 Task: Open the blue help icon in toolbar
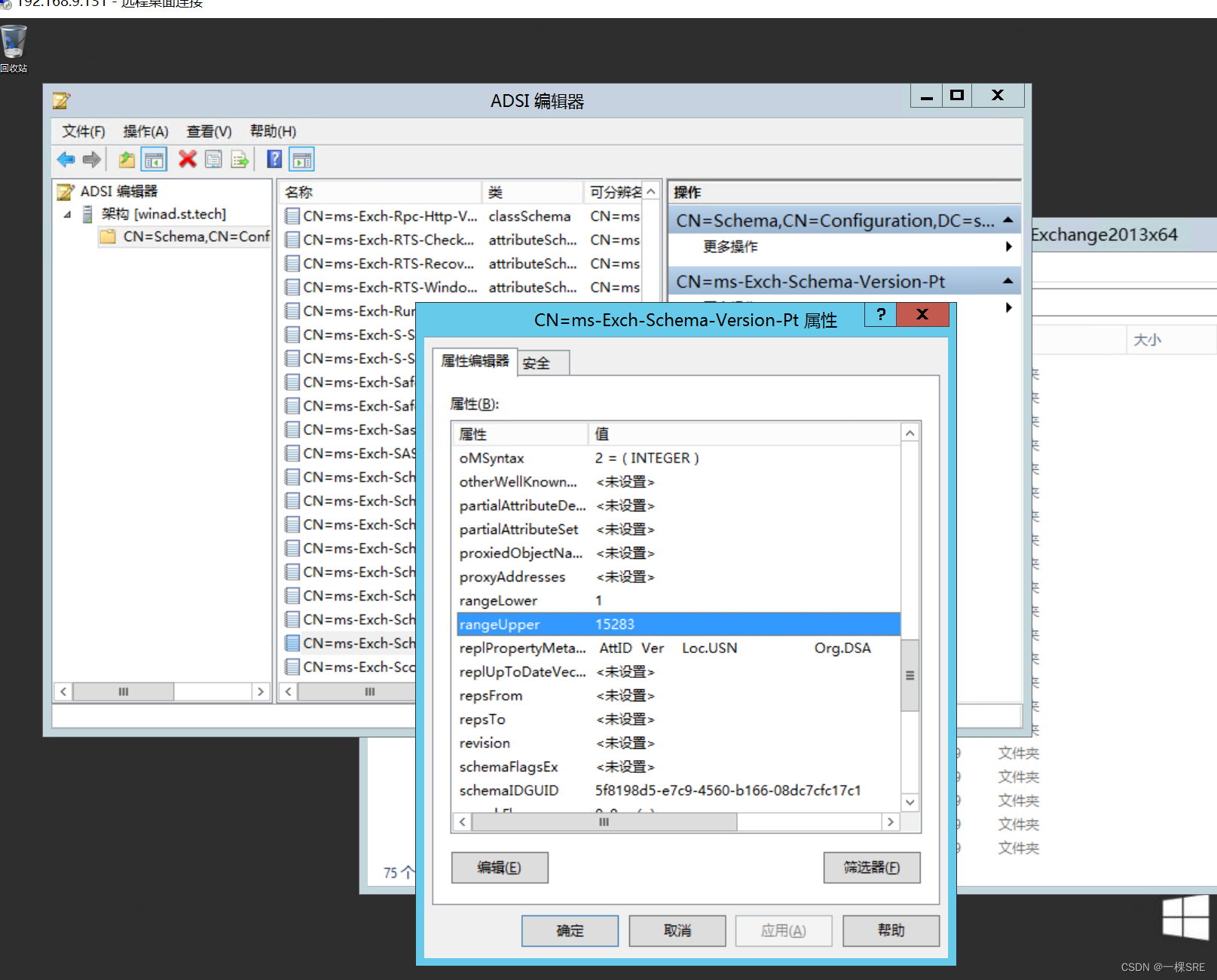click(x=275, y=159)
